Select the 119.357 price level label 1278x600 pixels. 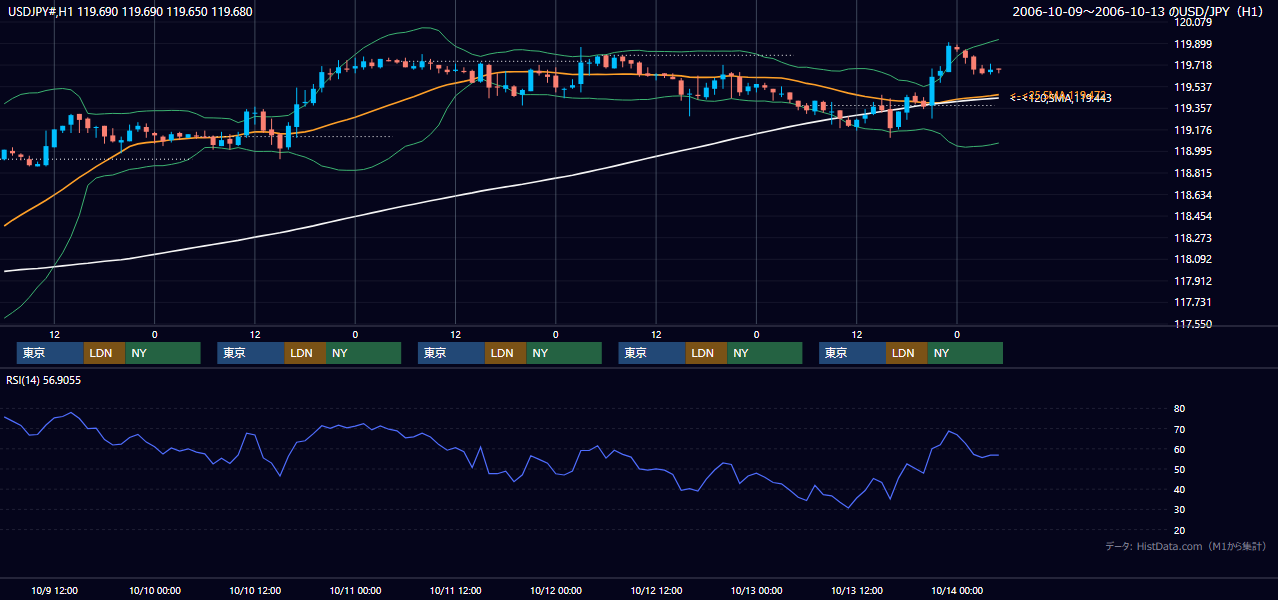1192,108
